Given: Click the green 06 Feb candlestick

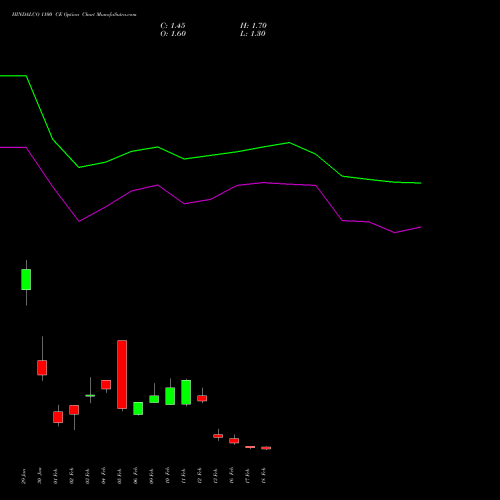Looking at the screenshot, I should pyautogui.click(x=138, y=408).
